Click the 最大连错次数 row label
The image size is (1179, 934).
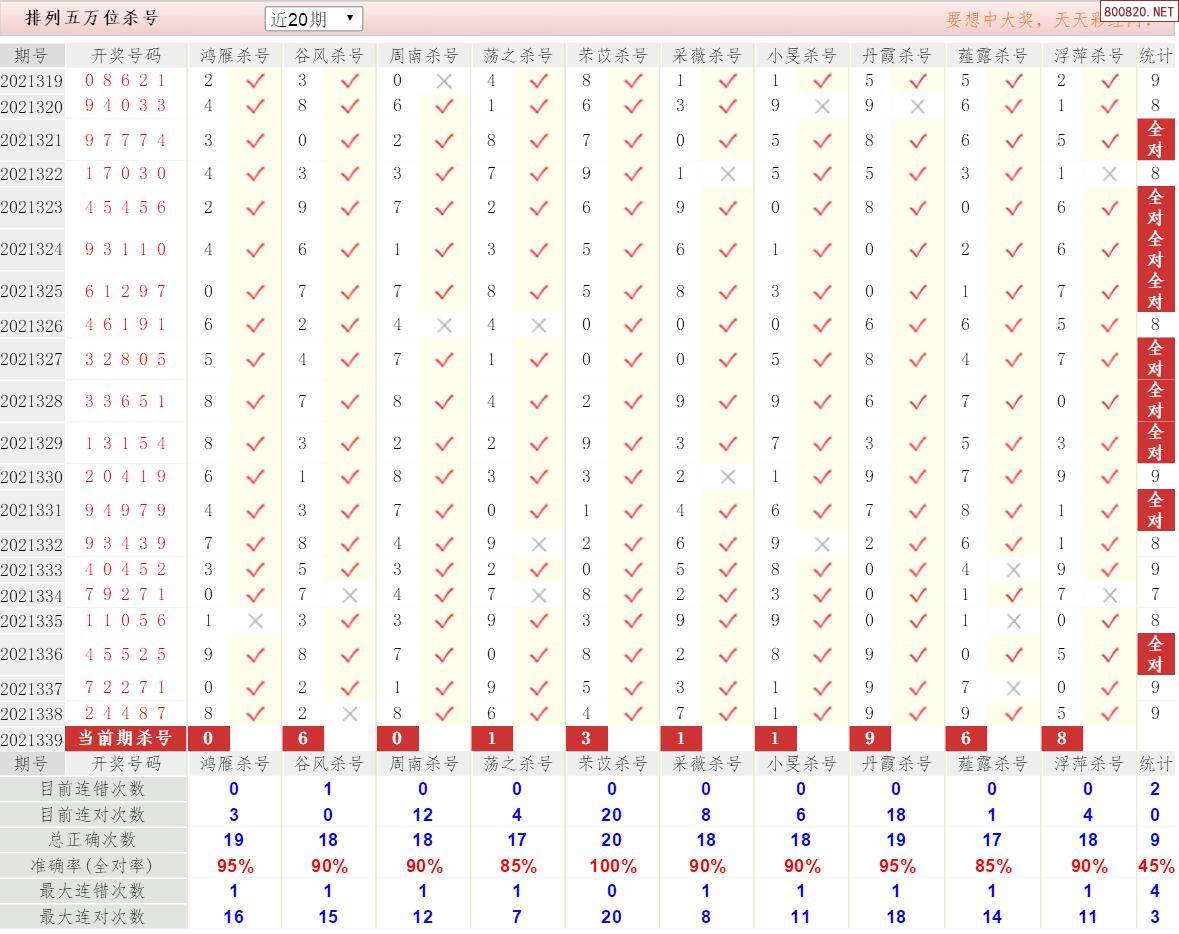pyautogui.click(x=92, y=891)
